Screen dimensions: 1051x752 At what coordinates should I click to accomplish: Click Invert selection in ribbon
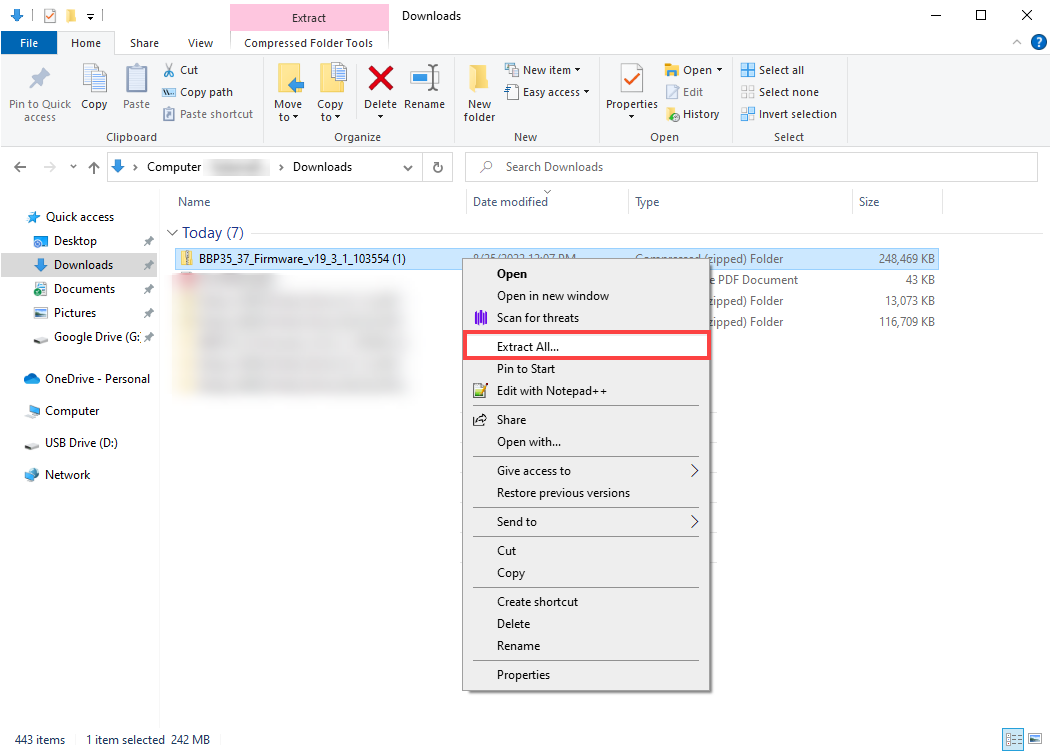[788, 114]
